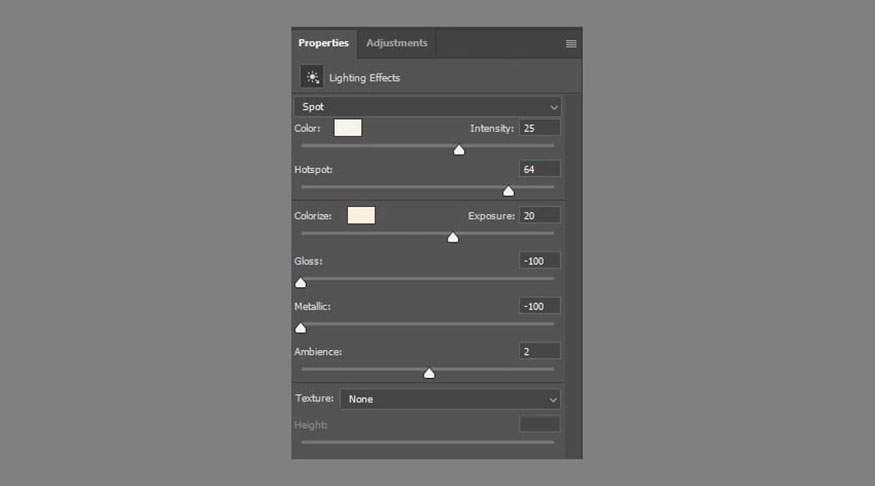Click the panel's vertical scrollbar

coord(573,276)
